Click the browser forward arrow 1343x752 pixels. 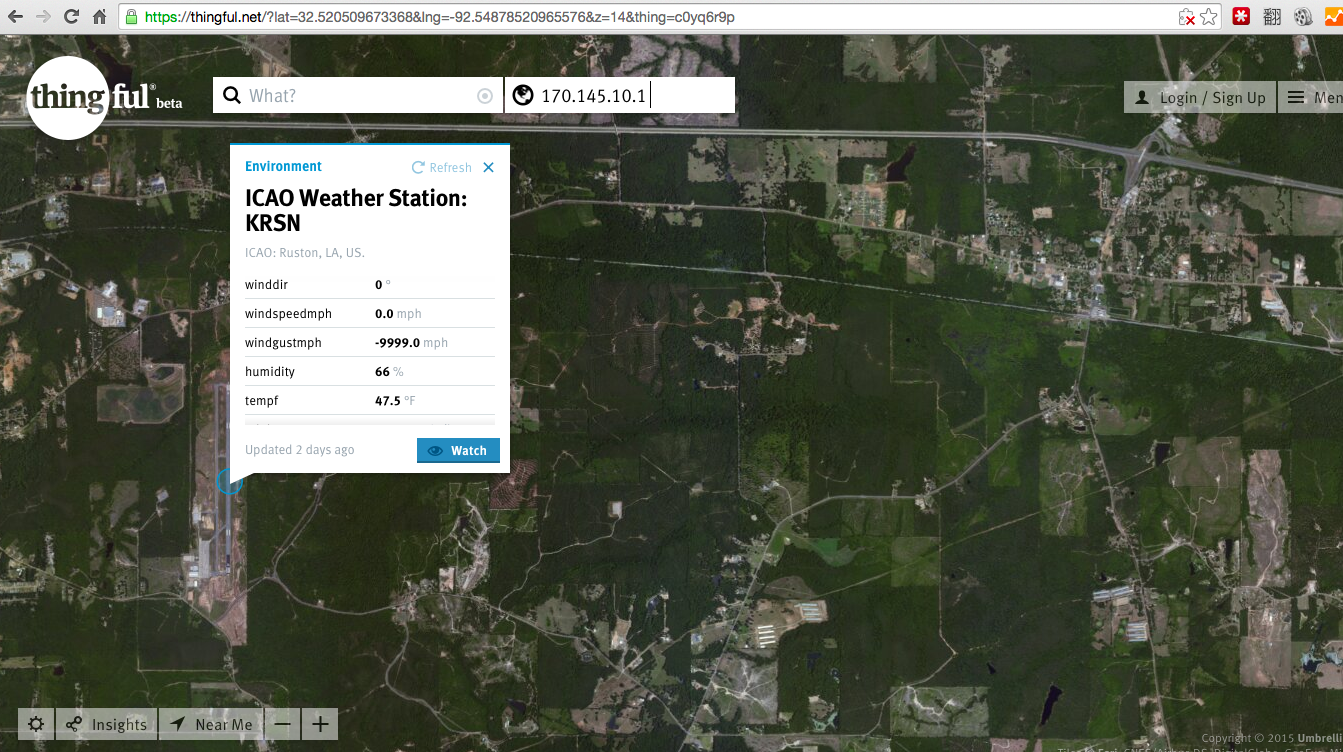coord(43,17)
